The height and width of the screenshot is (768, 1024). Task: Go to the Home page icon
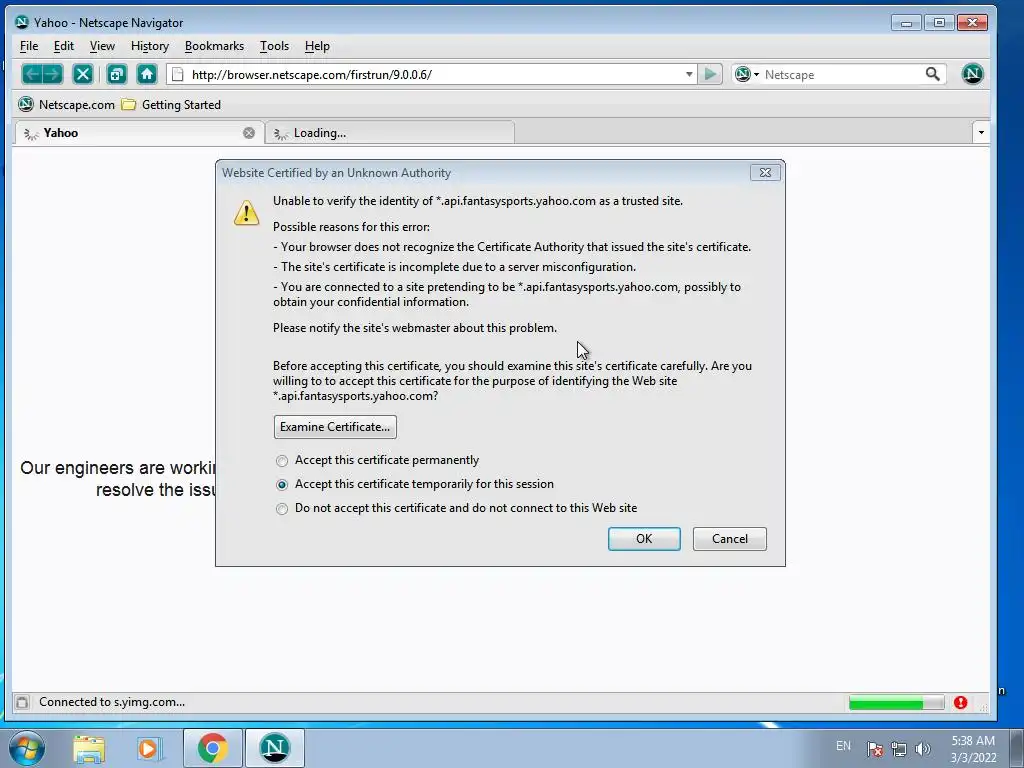[x=147, y=74]
